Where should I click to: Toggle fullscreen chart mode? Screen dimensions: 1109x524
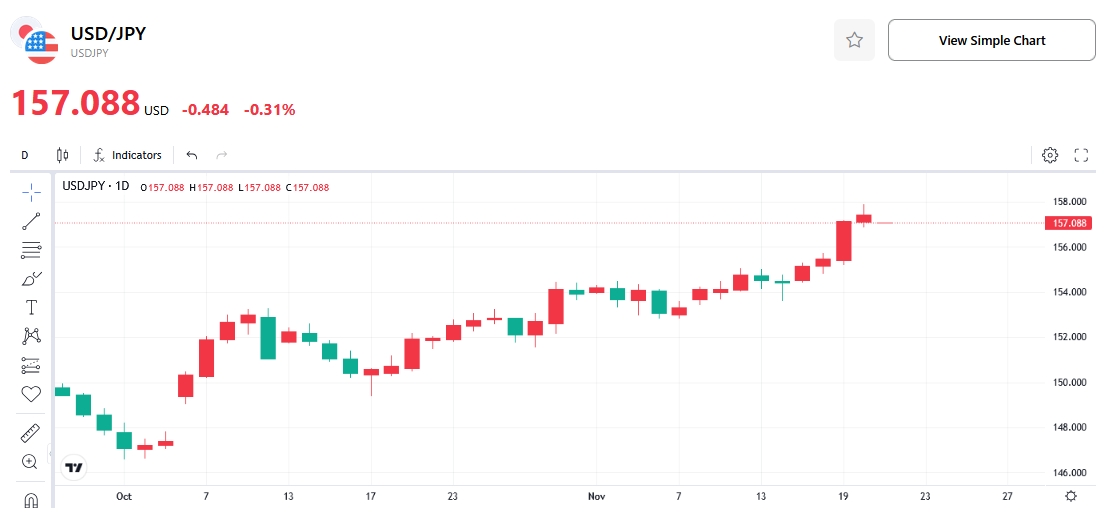(x=1081, y=155)
